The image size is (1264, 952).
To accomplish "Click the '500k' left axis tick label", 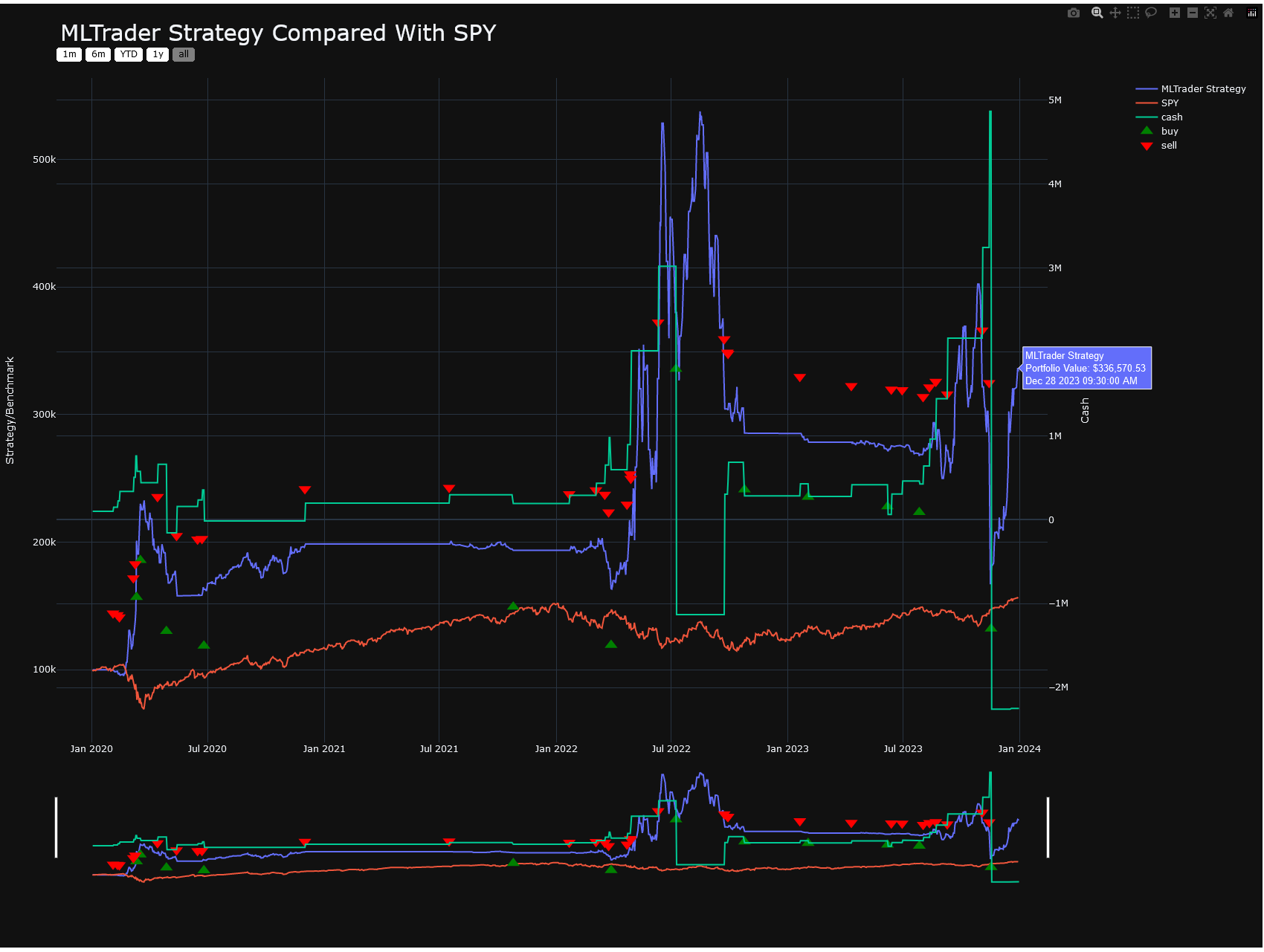I will (x=44, y=159).
